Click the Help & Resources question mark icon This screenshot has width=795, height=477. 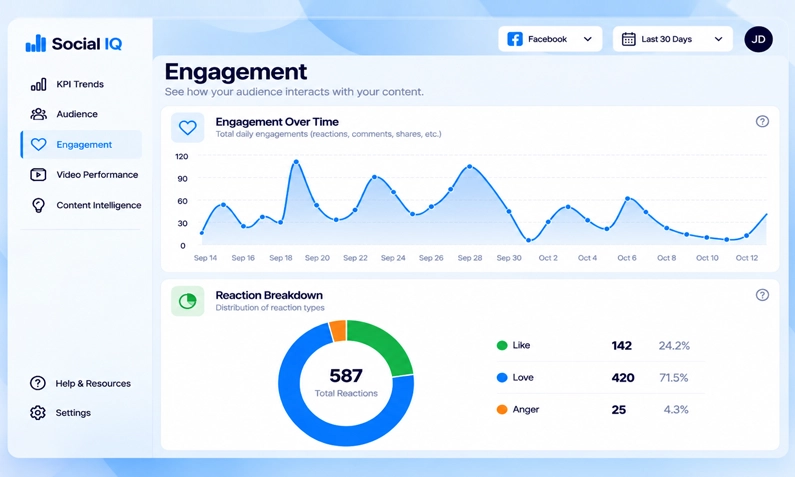(x=38, y=383)
